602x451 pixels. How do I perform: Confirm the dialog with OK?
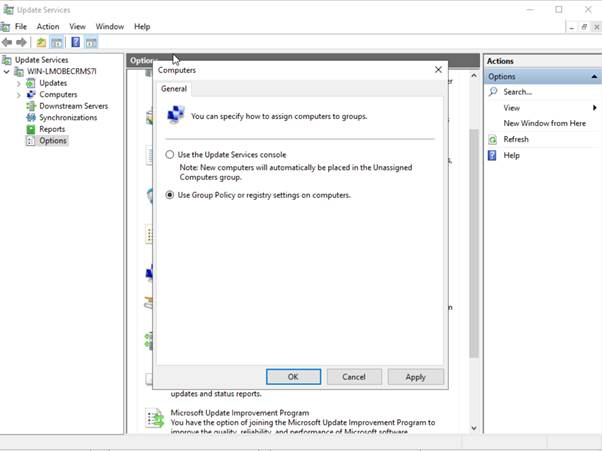point(293,377)
